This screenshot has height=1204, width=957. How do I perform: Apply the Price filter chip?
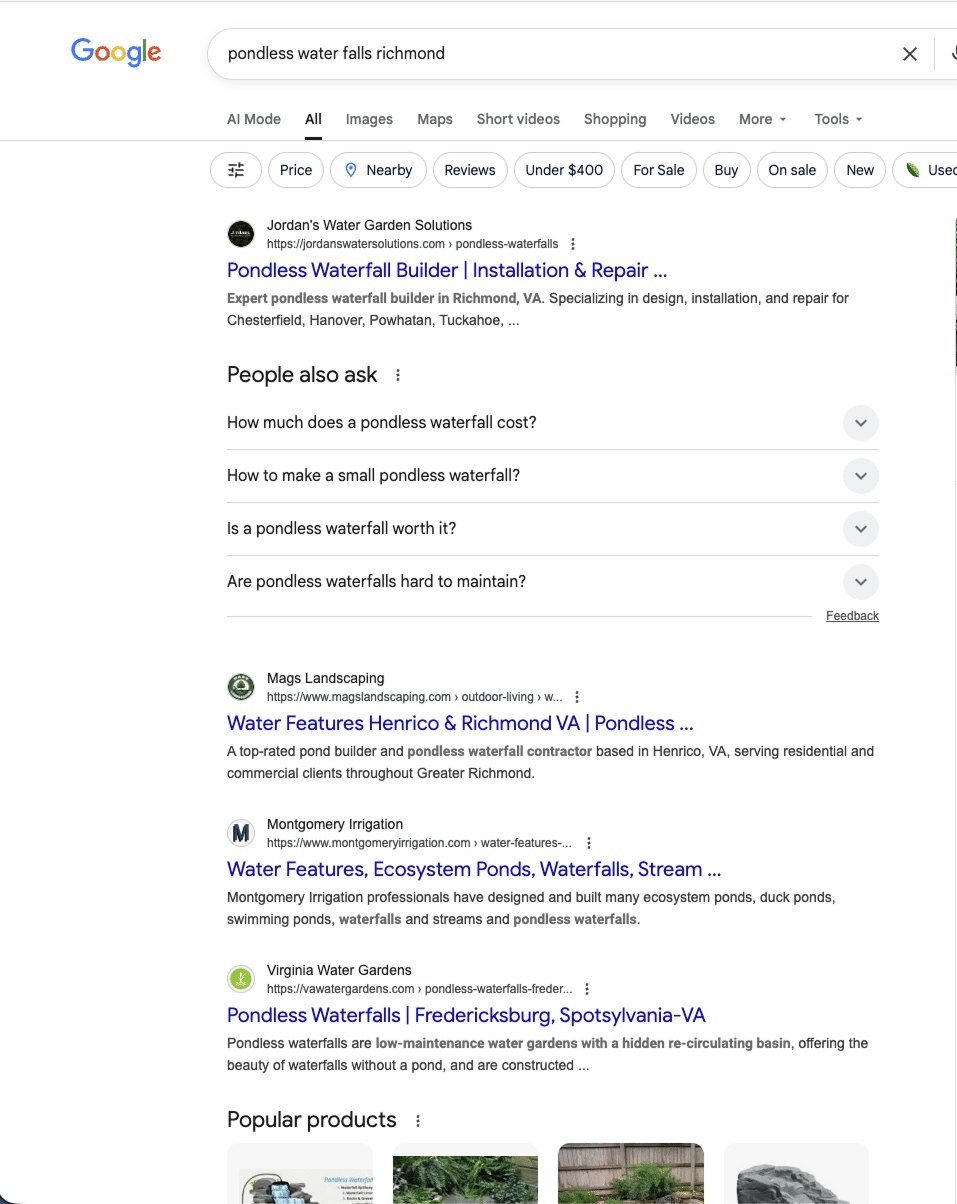(296, 170)
